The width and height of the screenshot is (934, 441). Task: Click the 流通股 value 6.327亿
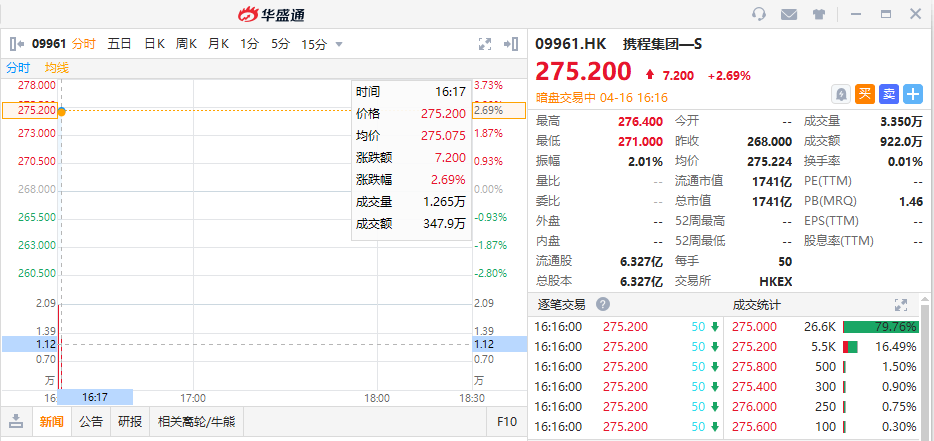(641, 261)
